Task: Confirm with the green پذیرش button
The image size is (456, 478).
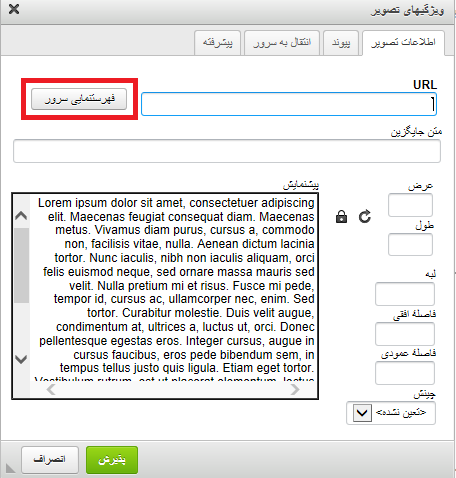Action: (112, 460)
